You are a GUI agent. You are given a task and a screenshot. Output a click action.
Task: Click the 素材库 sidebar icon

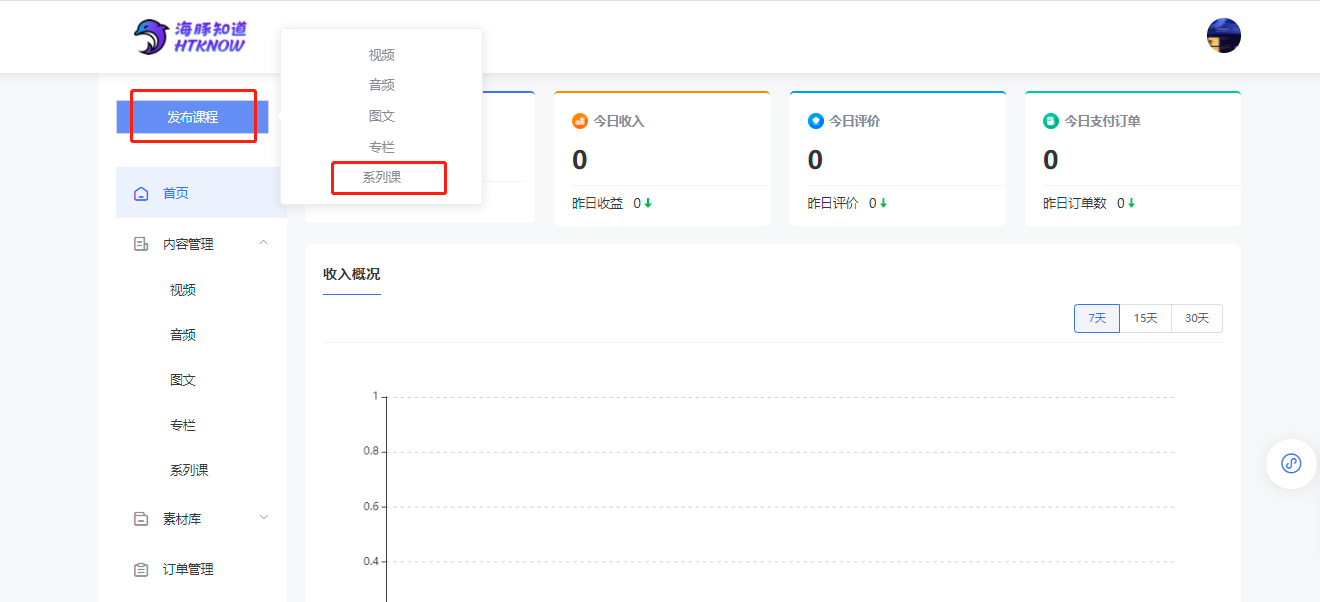coord(141,519)
